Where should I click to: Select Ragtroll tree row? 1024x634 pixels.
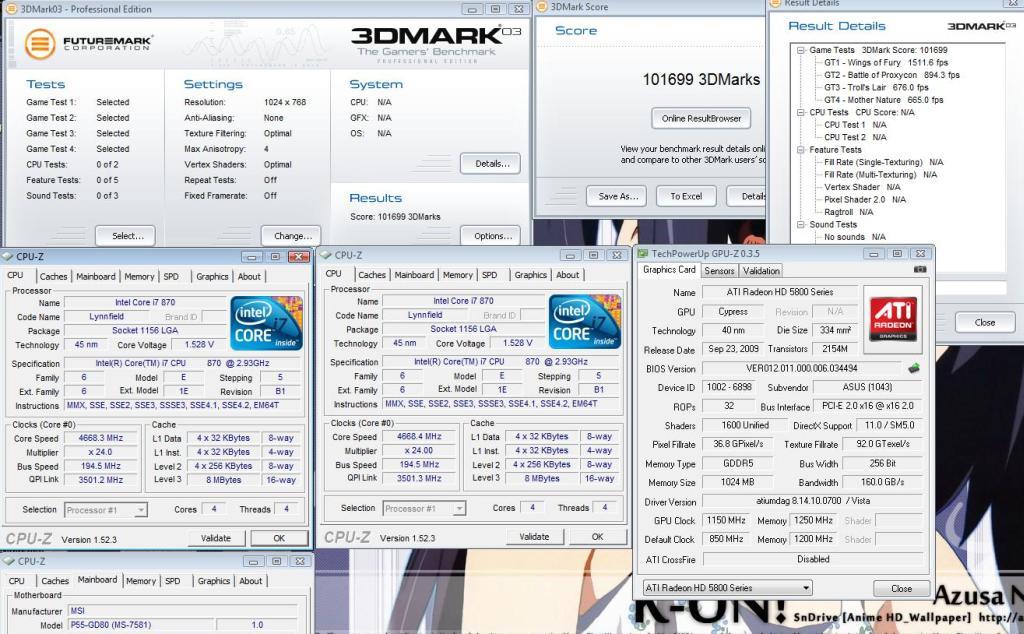pyautogui.click(x=848, y=212)
